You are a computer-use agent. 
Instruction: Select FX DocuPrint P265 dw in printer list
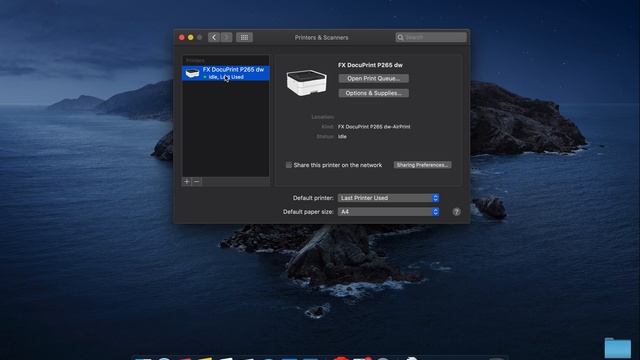(226, 73)
